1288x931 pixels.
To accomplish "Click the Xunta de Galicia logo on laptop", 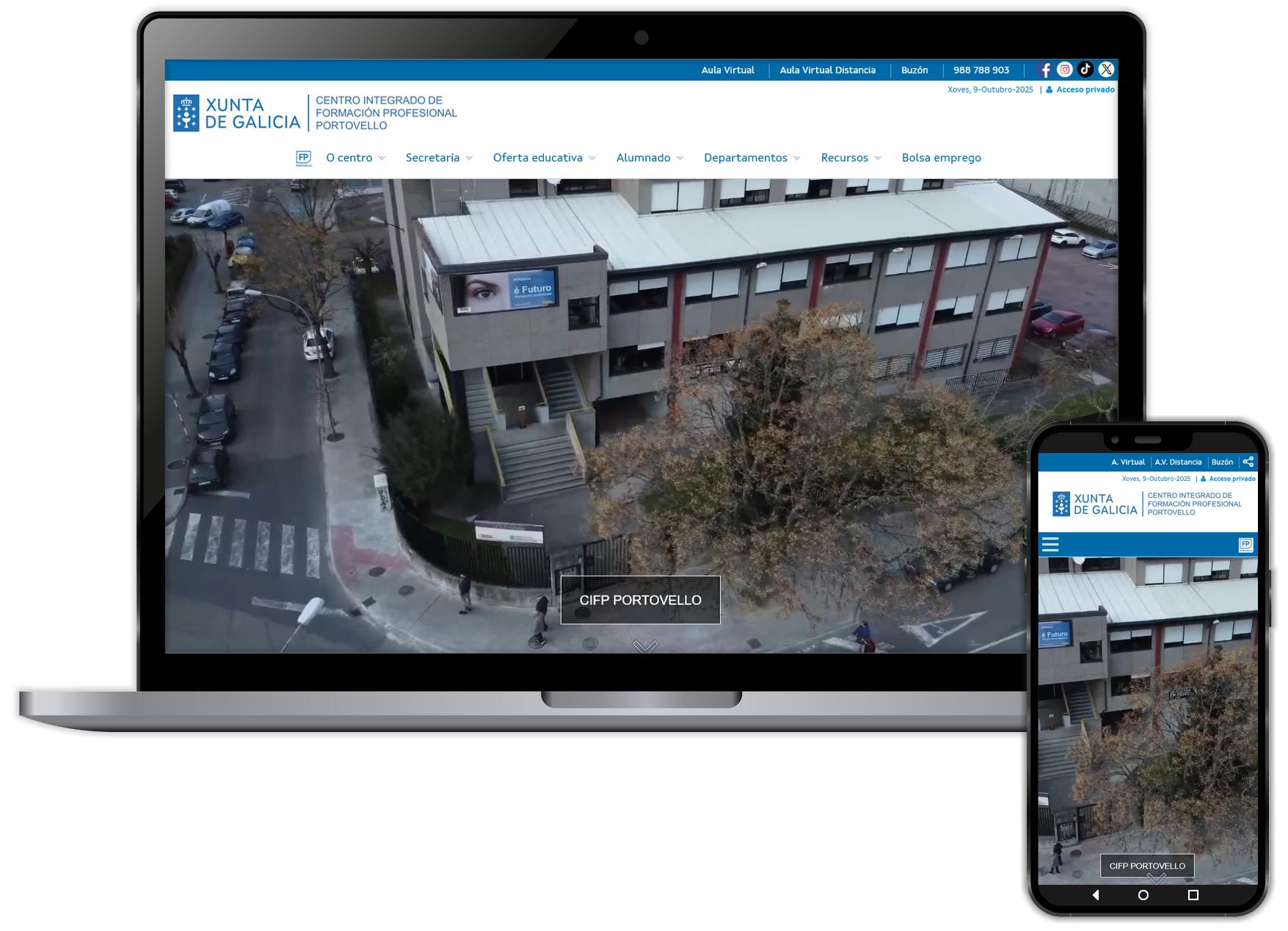I will point(236,113).
